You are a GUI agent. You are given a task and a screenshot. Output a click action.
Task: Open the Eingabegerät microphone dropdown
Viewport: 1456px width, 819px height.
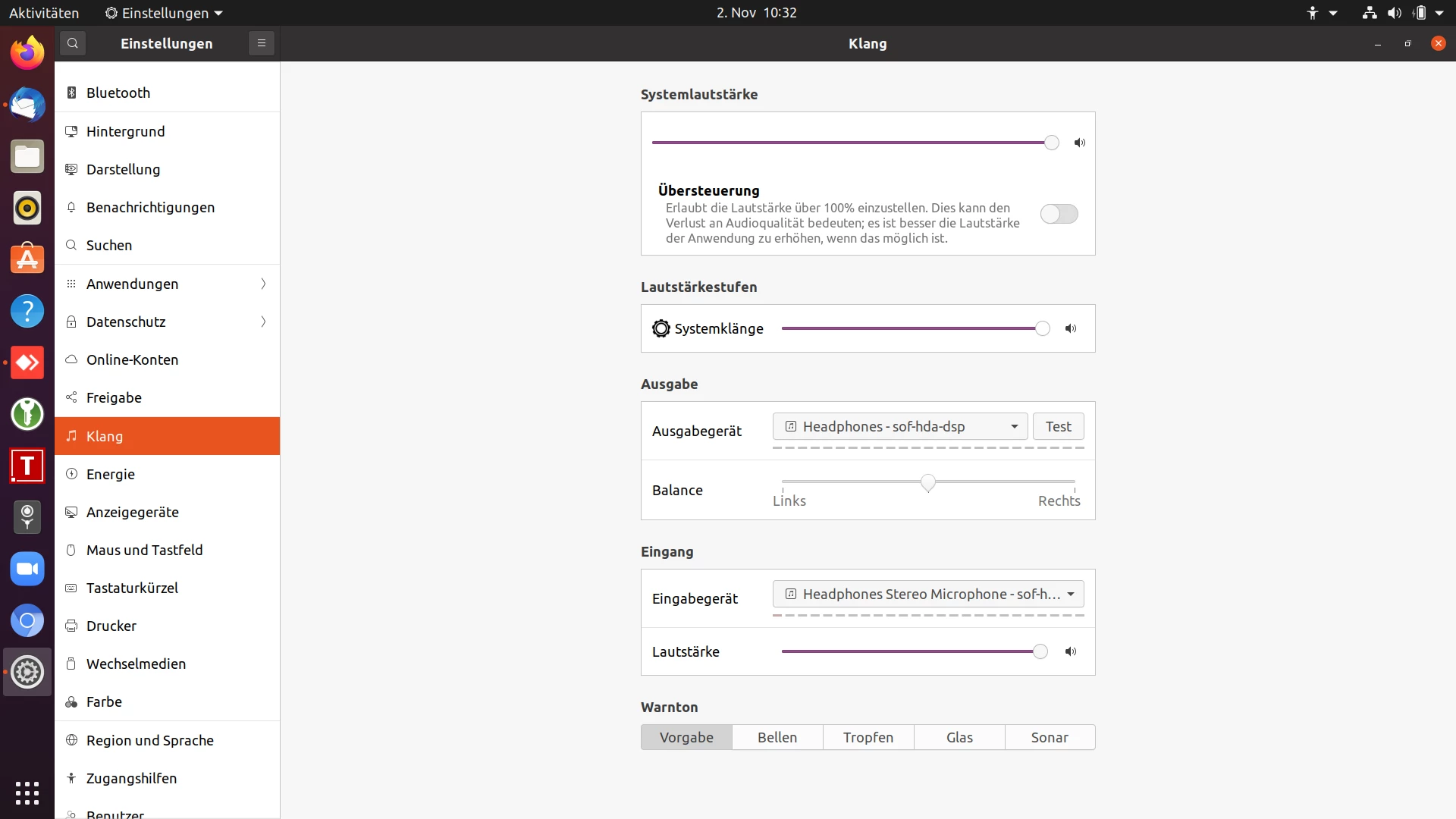[x=928, y=594]
